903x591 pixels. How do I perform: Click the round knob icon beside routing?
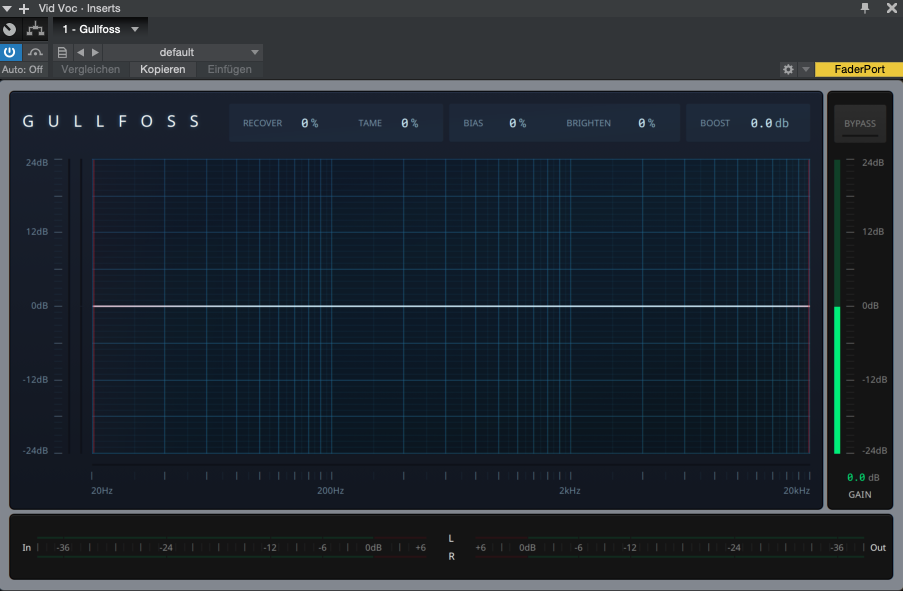9,29
